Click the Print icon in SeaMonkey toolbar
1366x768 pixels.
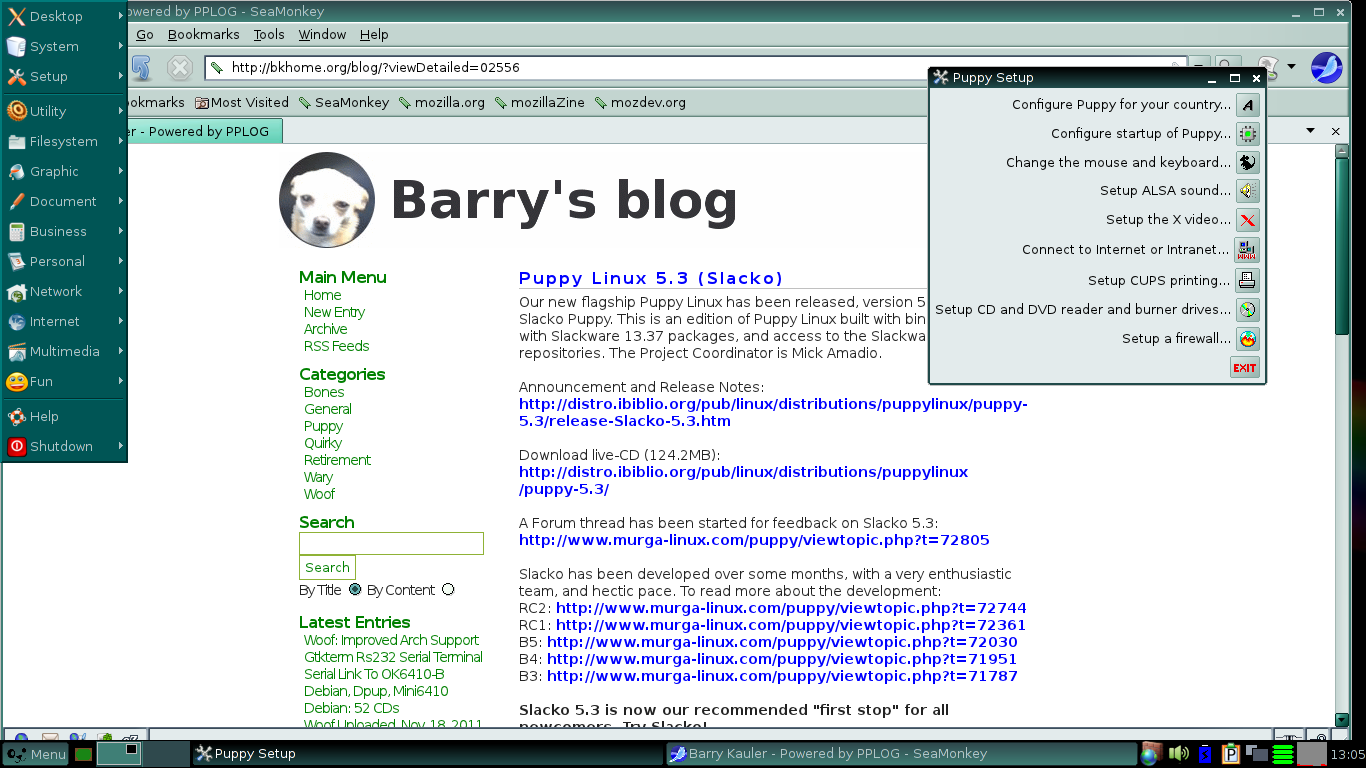(x=1269, y=67)
